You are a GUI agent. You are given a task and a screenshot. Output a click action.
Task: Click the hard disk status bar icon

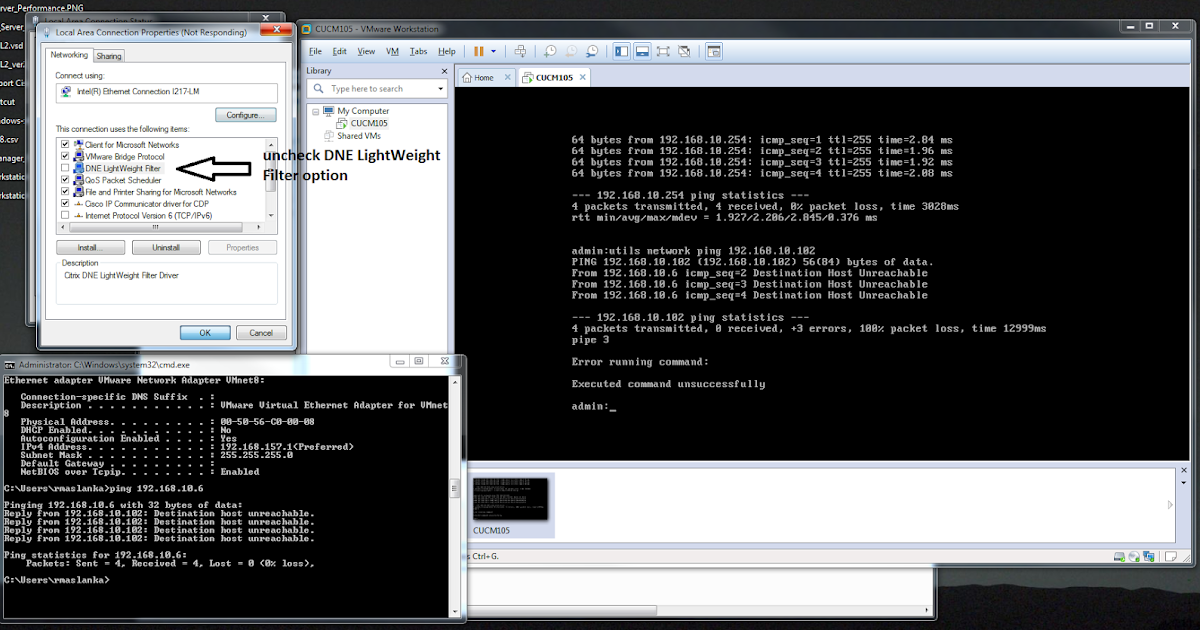click(1119, 556)
